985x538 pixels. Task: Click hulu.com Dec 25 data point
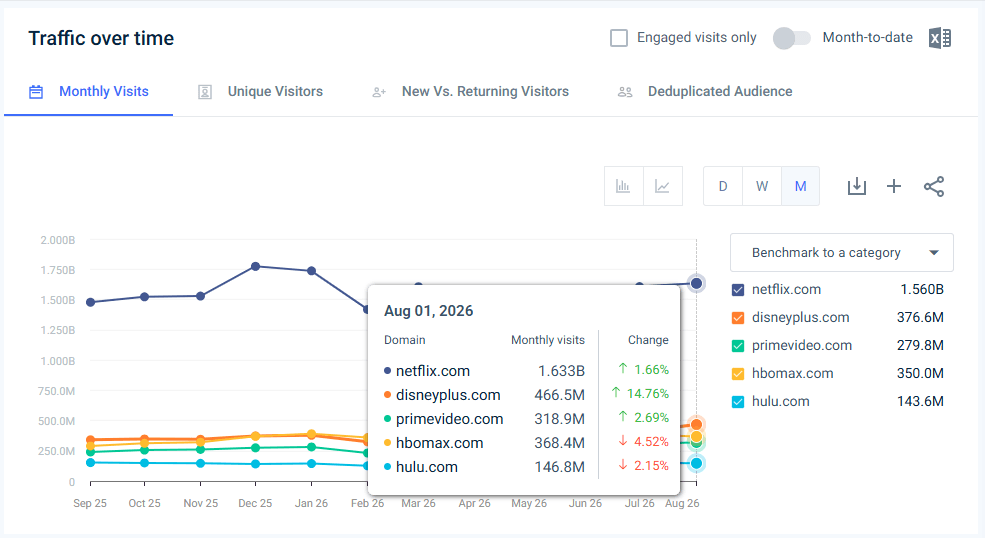coord(256,464)
